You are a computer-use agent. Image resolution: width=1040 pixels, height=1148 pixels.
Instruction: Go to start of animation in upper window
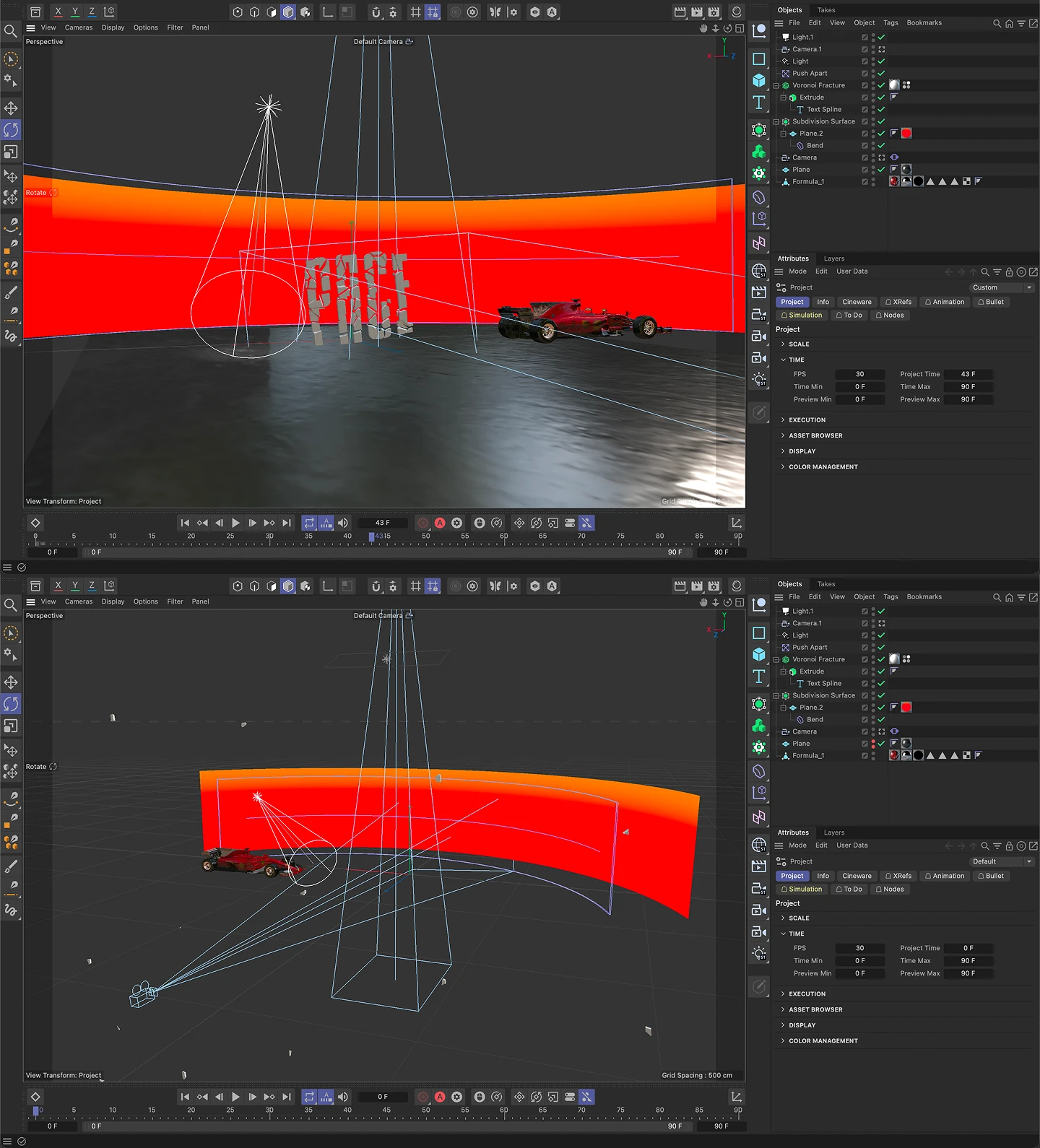pos(185,523)
